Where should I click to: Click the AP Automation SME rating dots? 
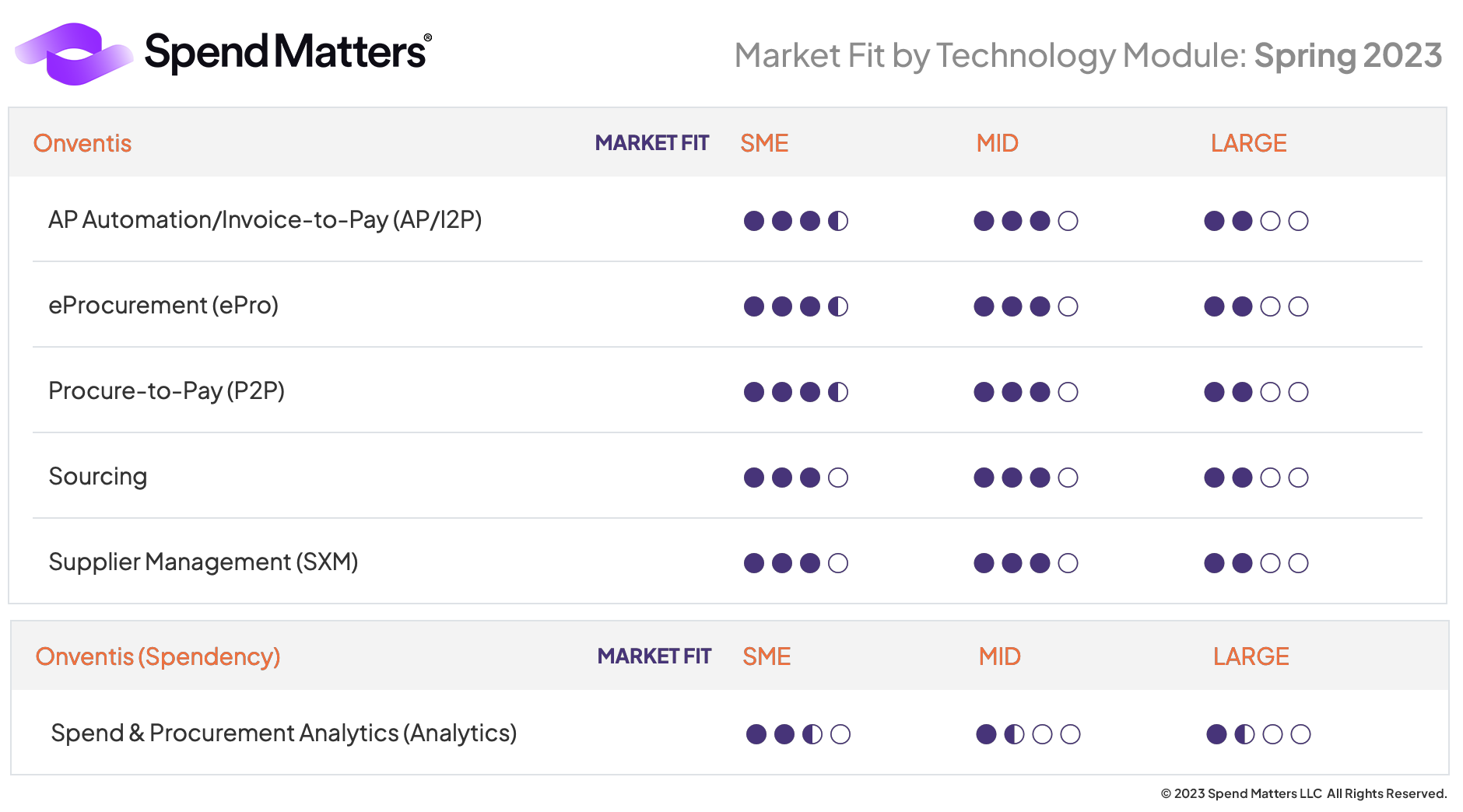[x=795, y=221]
